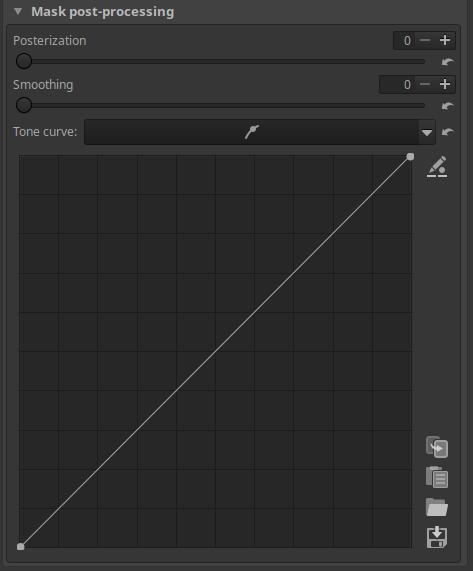Click the Posterization slider handle
The height and width of the screenshot is (571, 473).
24,61
